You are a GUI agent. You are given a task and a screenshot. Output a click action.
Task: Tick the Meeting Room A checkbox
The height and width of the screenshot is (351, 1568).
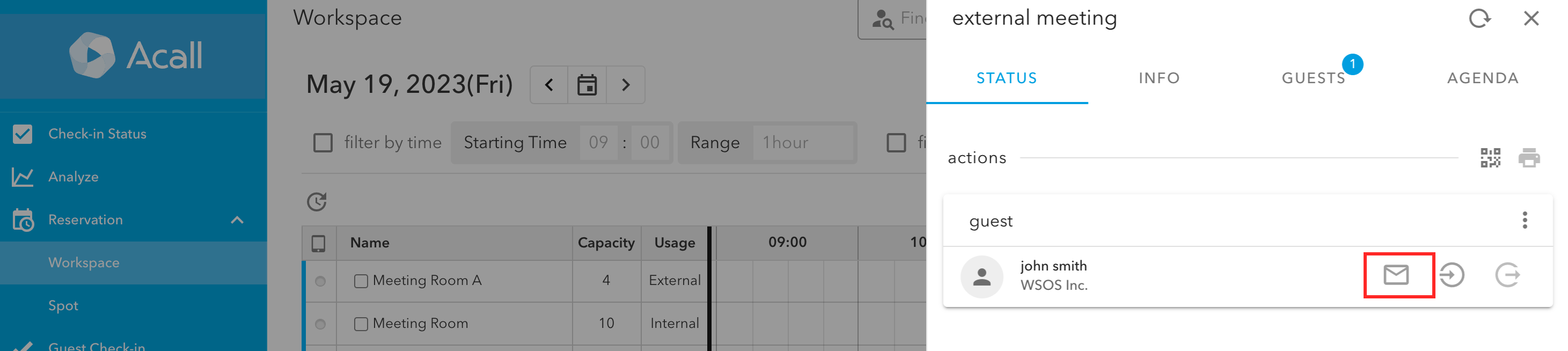(361, 281)
